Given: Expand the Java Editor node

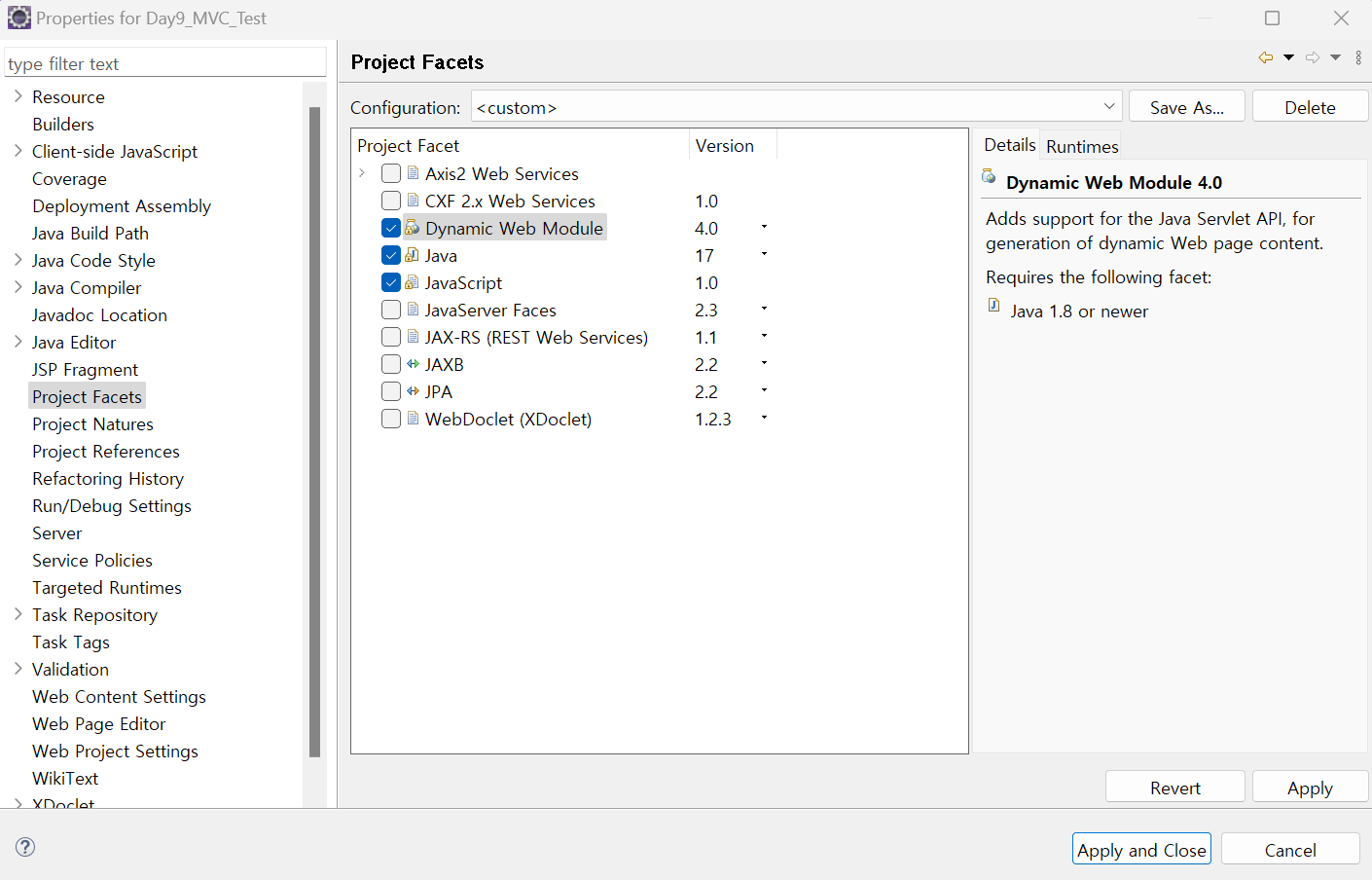Looking at the screenshot, I should click(18, 342).
